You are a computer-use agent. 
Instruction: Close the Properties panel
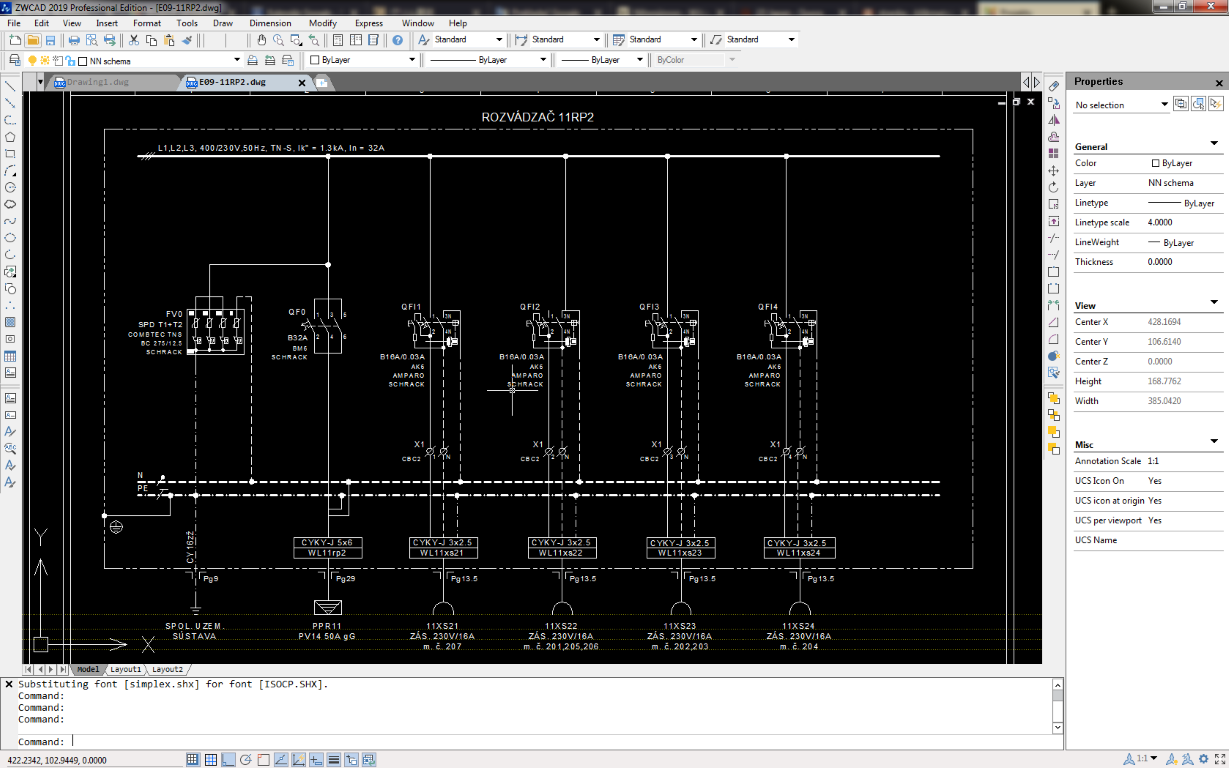pos(1219,83)
